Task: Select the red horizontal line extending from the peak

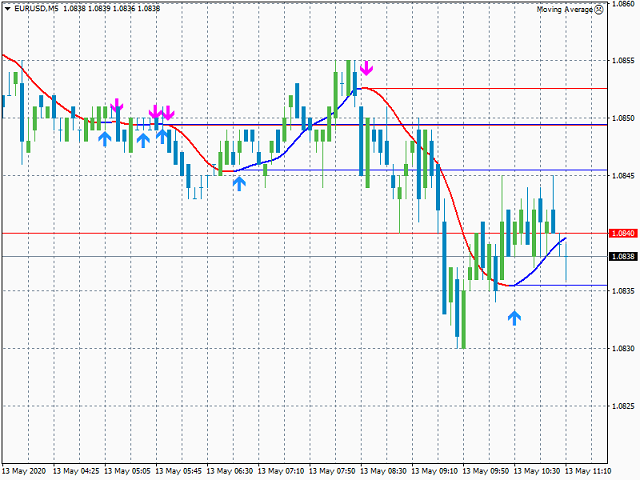Action: coord(486,88)
